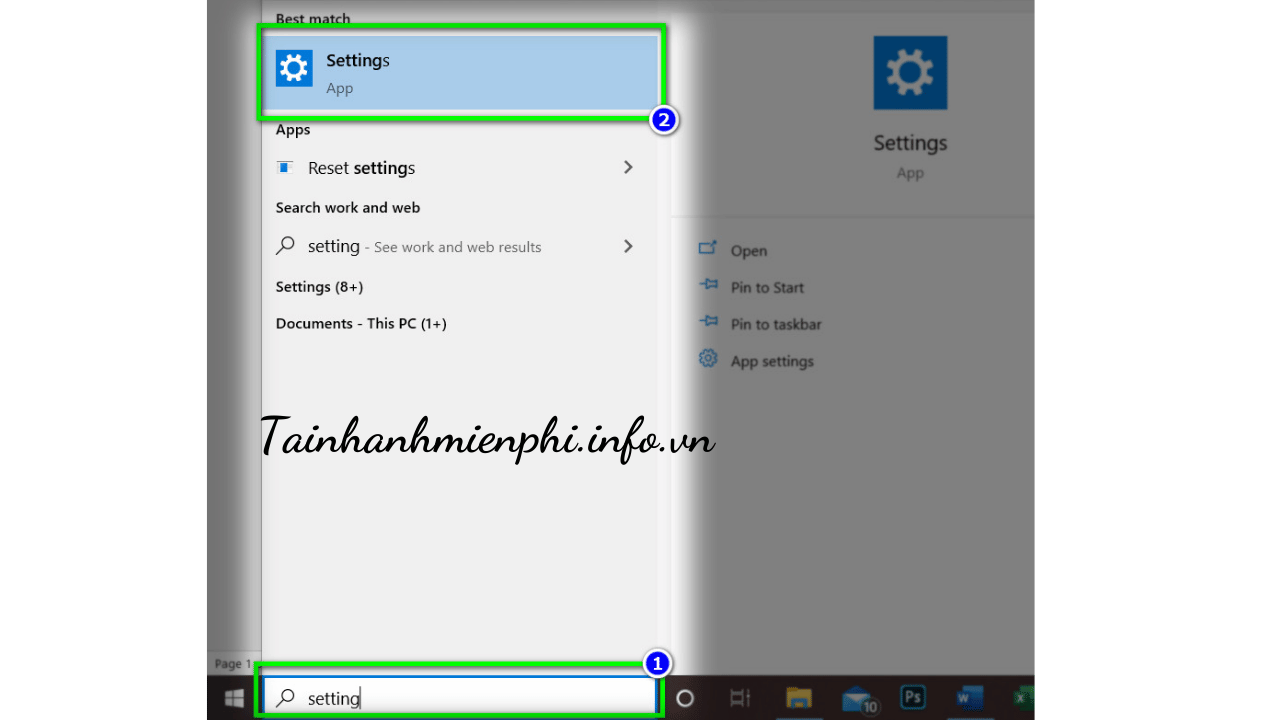Image resolution: width=1280 pixels, height=720 pixels.
Task: Click the Reset settings app icon
Action: coord(285,168)
